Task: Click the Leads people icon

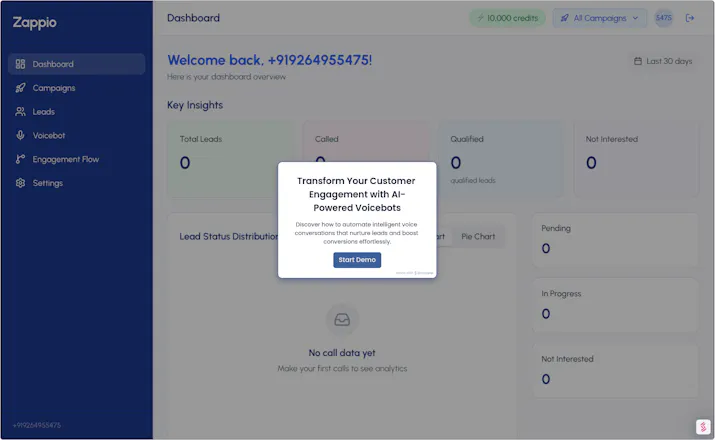Action: coord(20,111)
